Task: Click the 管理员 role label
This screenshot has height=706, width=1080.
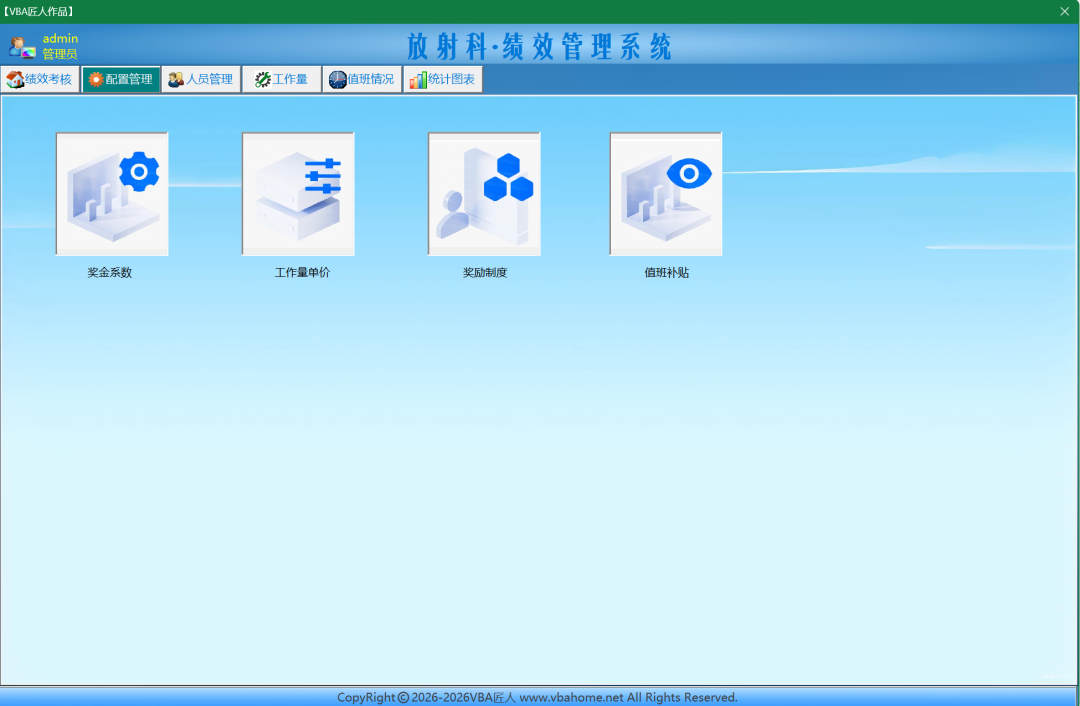Action: (x=60, y=54)
